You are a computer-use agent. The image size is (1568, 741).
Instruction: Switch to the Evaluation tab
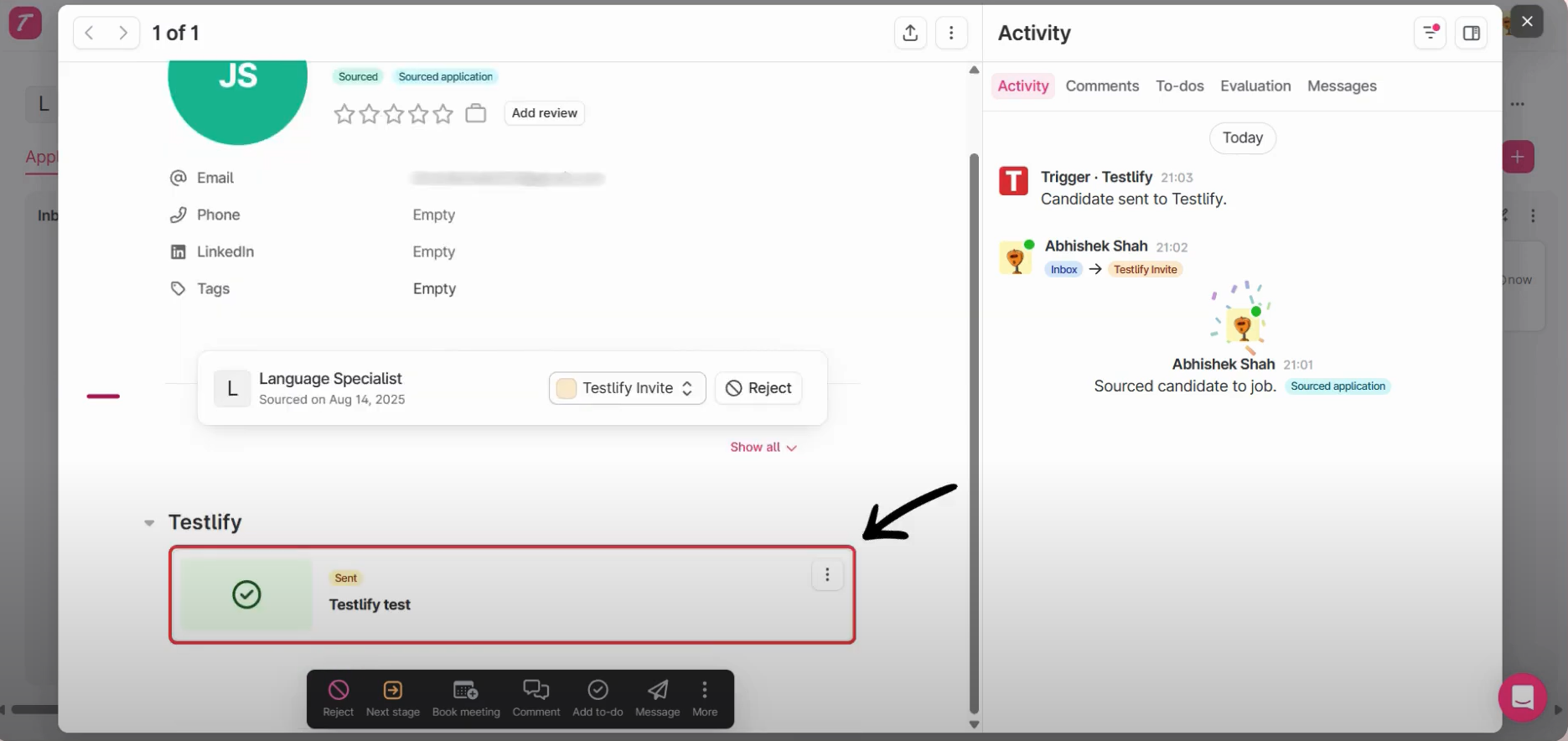[1255, 86]
